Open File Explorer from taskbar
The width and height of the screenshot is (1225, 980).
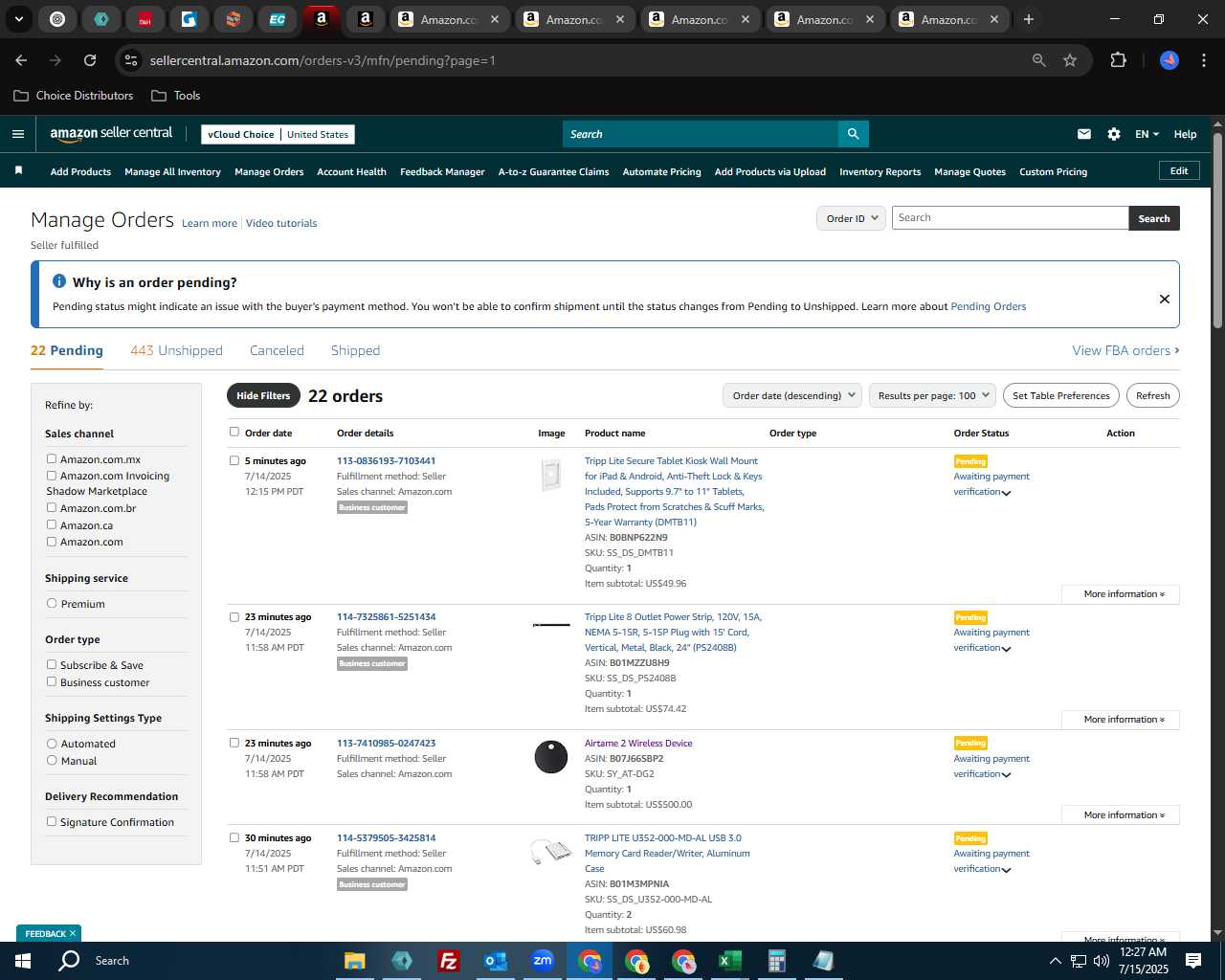[x=355, y=961]
